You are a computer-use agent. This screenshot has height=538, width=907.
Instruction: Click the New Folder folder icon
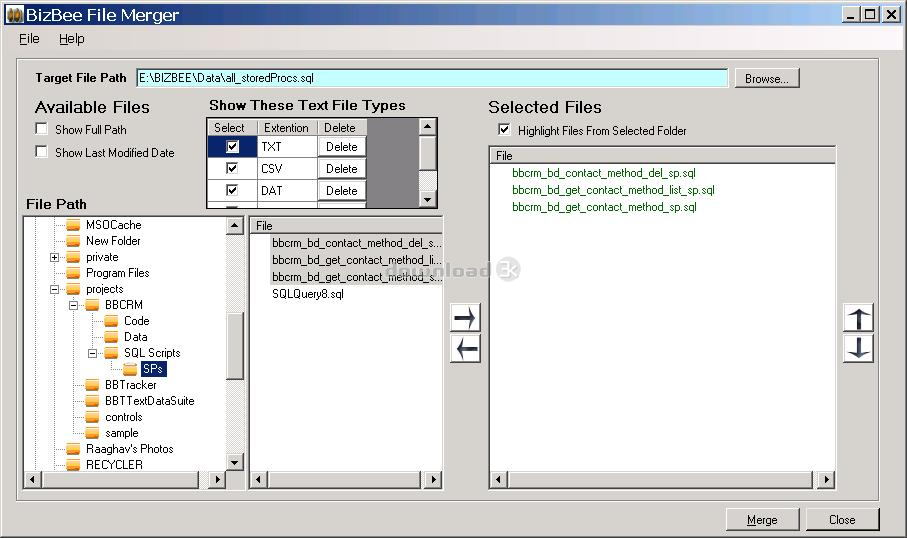[x=73, y=241]
